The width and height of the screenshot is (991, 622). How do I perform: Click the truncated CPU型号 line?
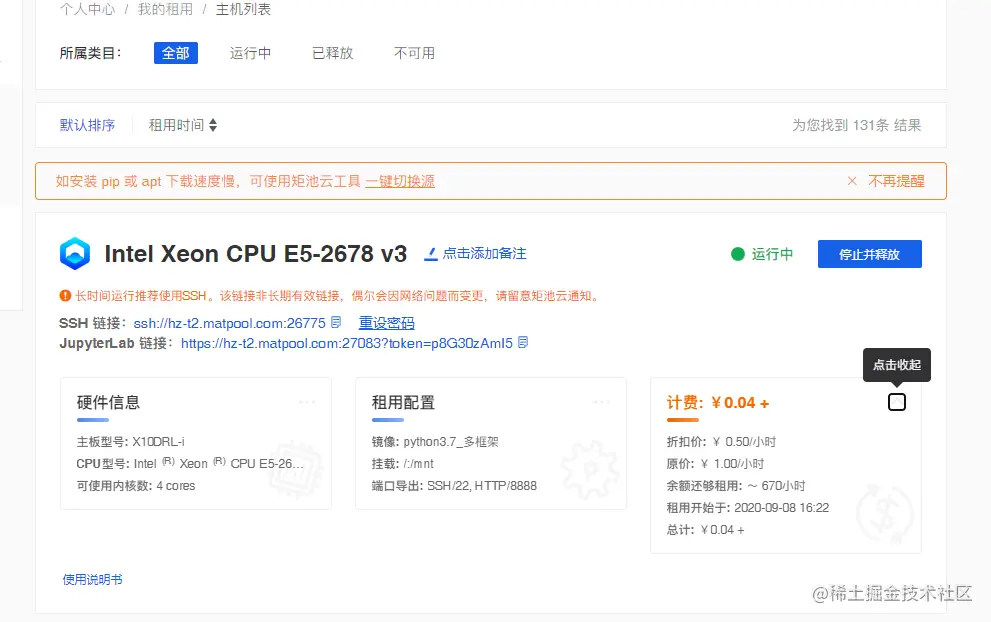190,464
